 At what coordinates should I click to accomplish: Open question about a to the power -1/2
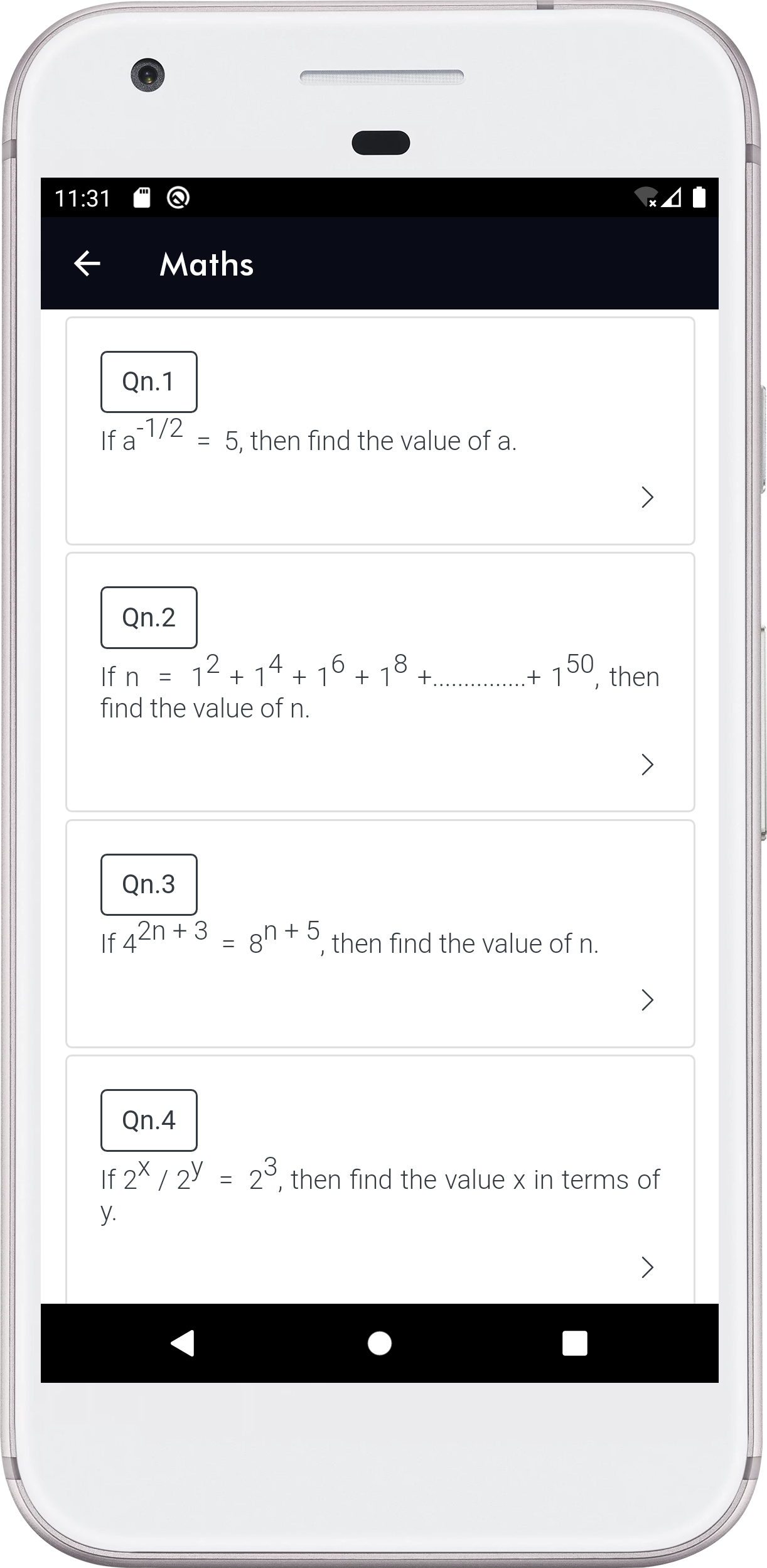click(x=308, y=441)
